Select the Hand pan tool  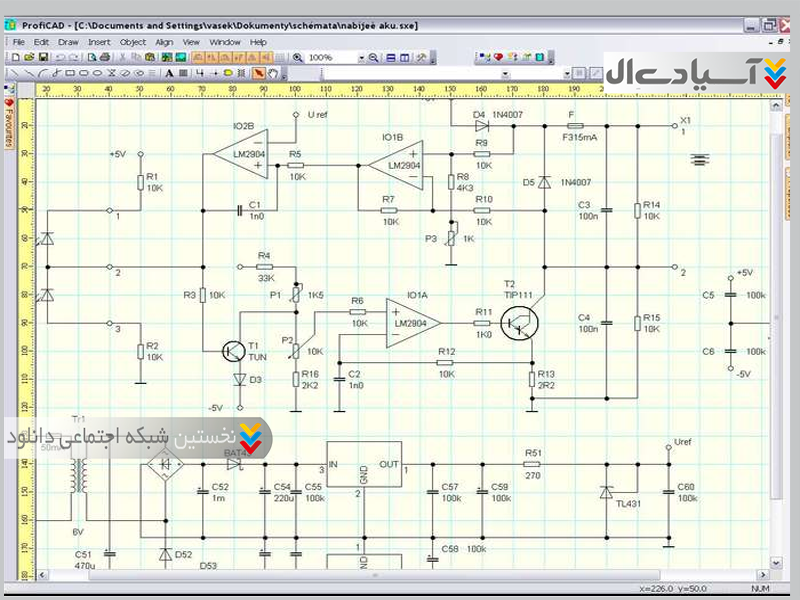point(272,73)
